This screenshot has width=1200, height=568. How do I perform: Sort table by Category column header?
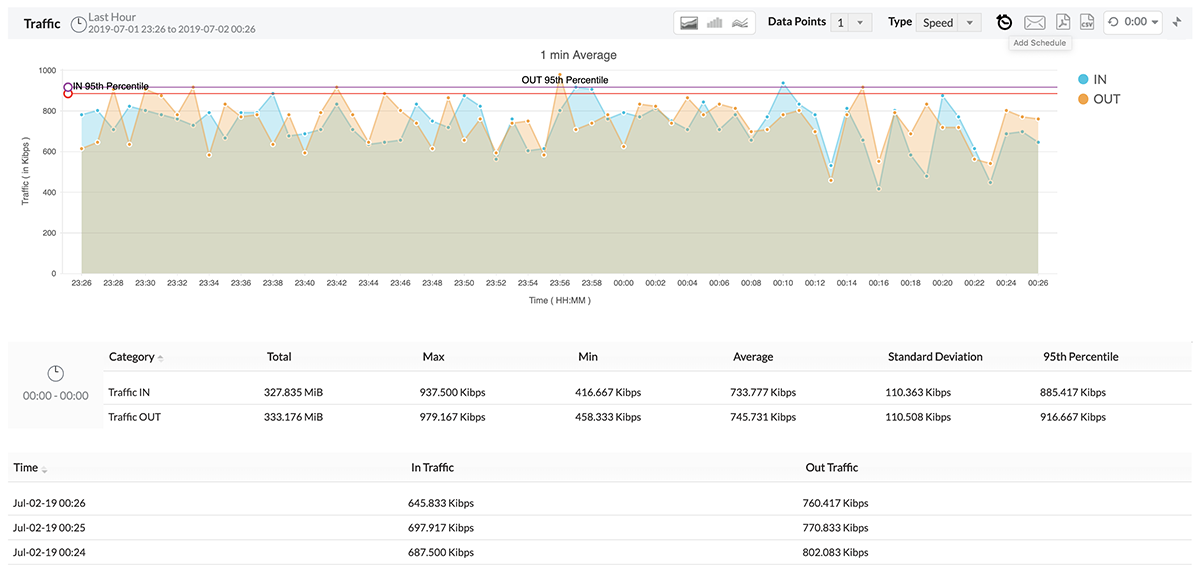tap(132, 357)
